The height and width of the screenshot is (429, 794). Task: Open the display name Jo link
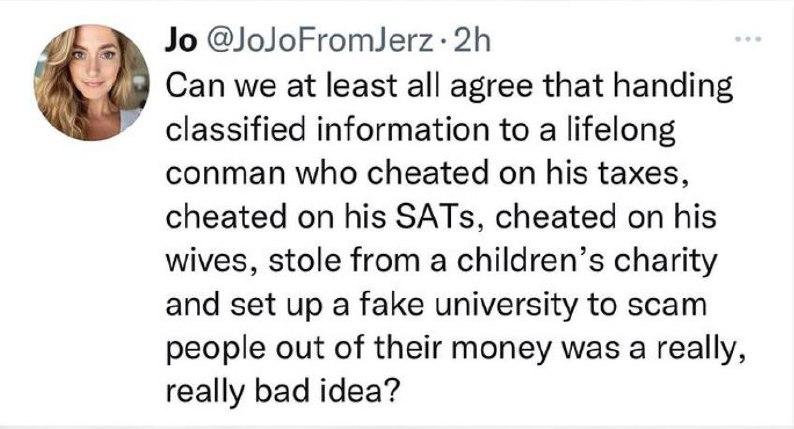180,42
